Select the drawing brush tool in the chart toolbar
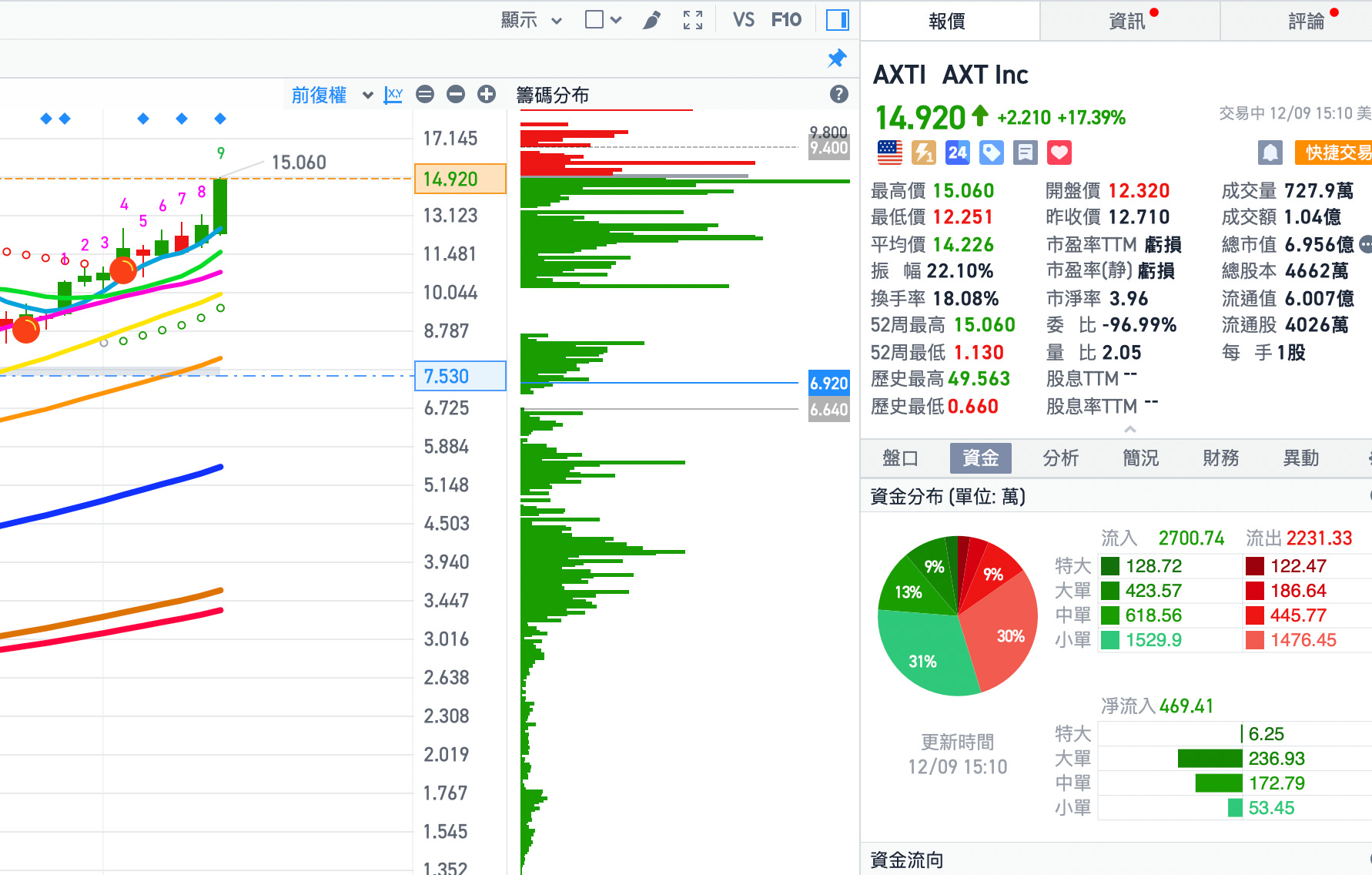Screen dimensions: 1372x875 pyautogui.click(x=651, y=19)
